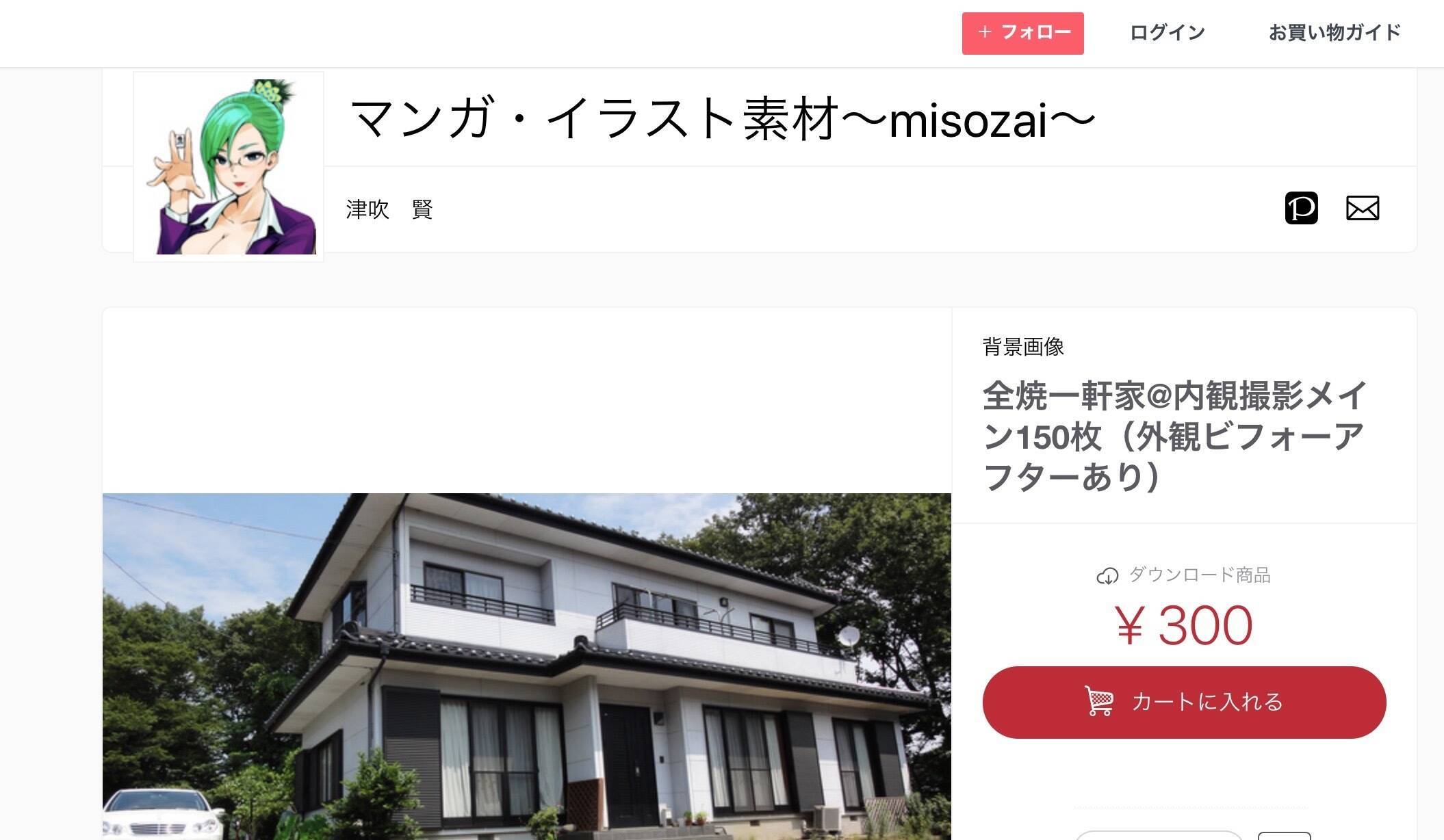Click the ¥300 price text
Screen dimensions: 1444x840
point(1184,625)
